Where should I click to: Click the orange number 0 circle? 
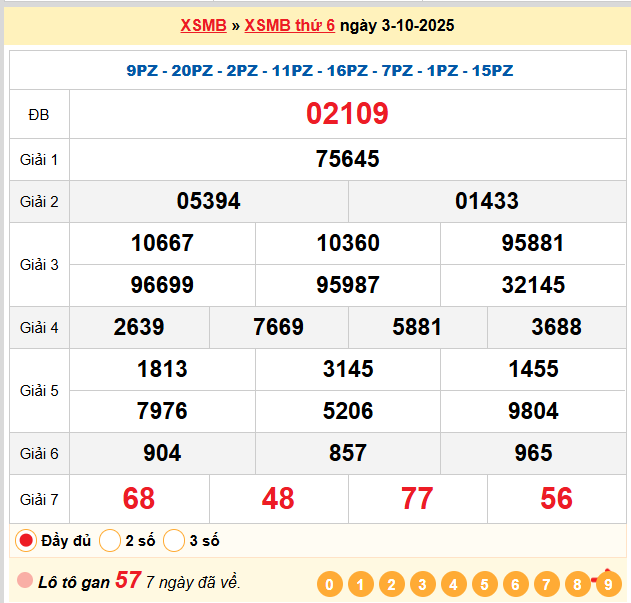329,585
